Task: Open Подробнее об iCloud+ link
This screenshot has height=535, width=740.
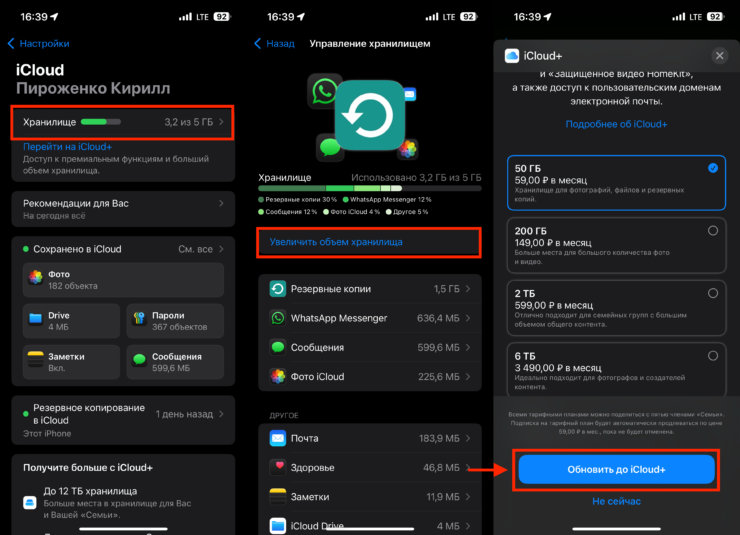Action: tap(616, 124)
